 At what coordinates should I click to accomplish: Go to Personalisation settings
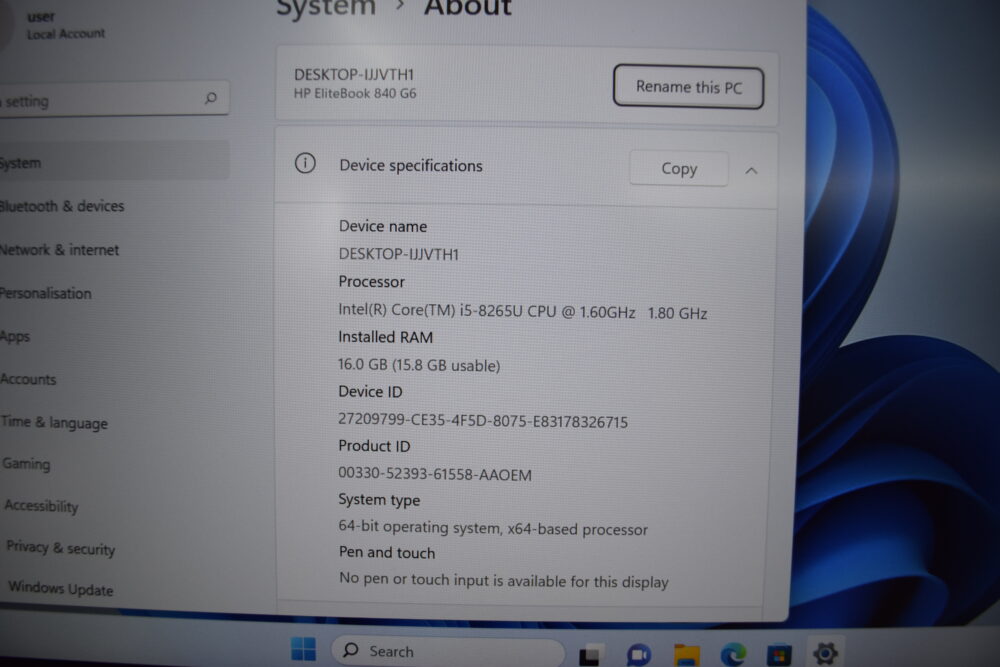point(45,293)
